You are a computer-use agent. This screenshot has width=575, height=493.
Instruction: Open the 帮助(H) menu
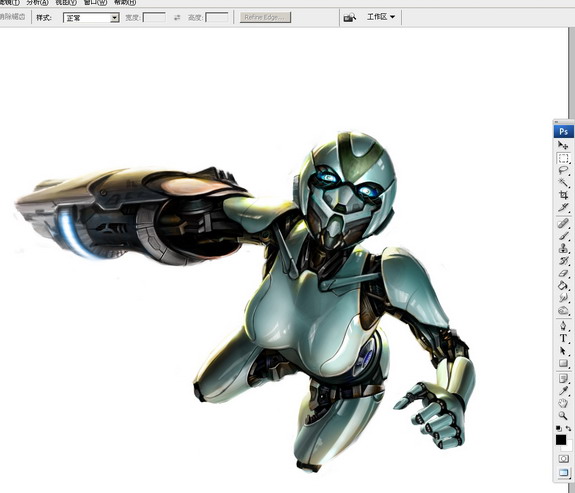[x=125, y=3]
